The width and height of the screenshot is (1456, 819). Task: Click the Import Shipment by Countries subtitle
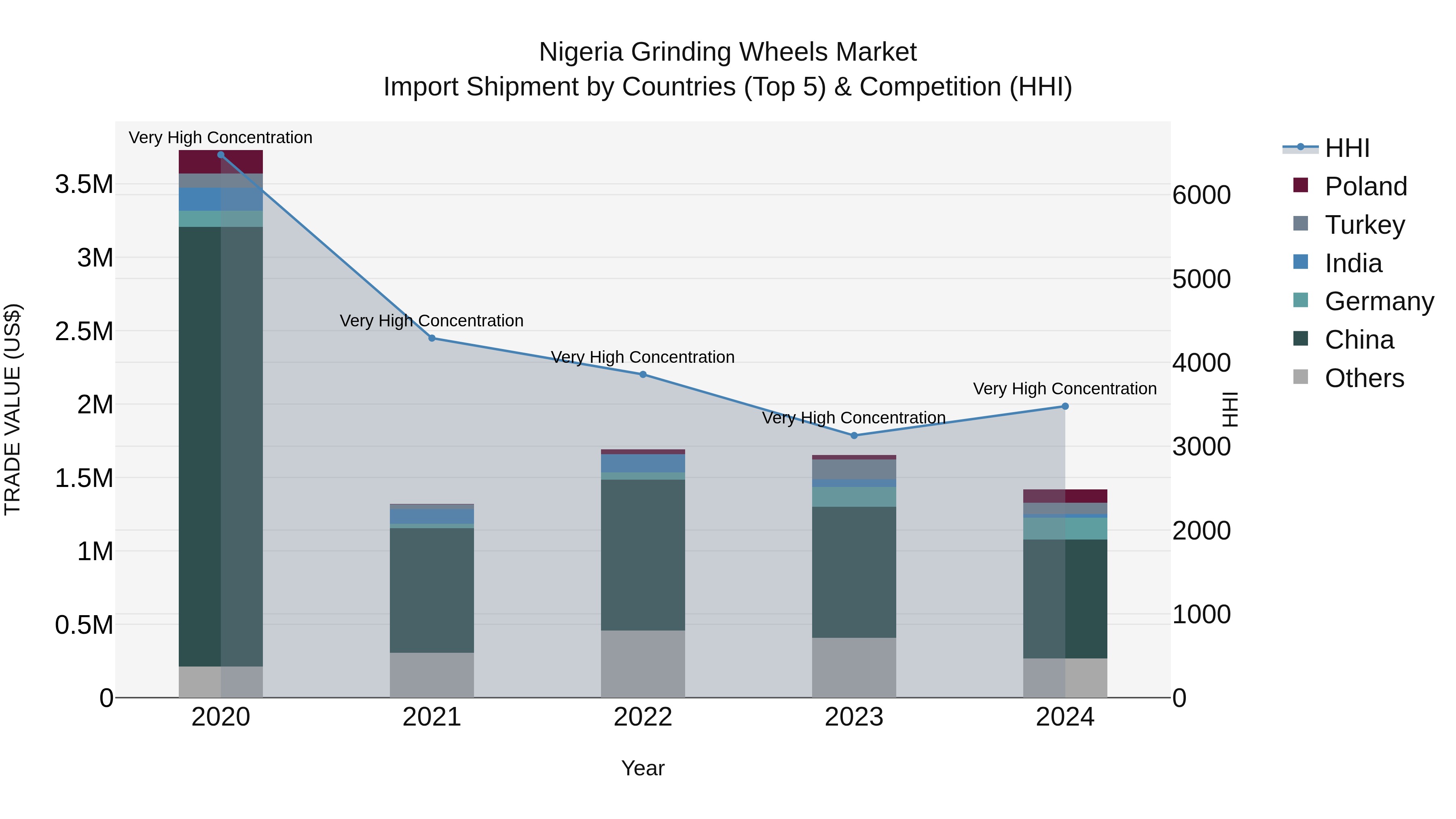728,87
